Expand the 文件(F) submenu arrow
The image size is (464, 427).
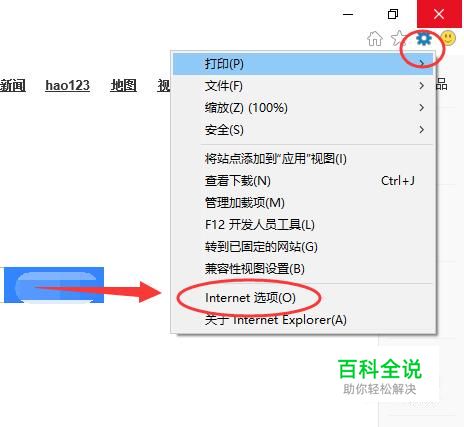[422, 86]
